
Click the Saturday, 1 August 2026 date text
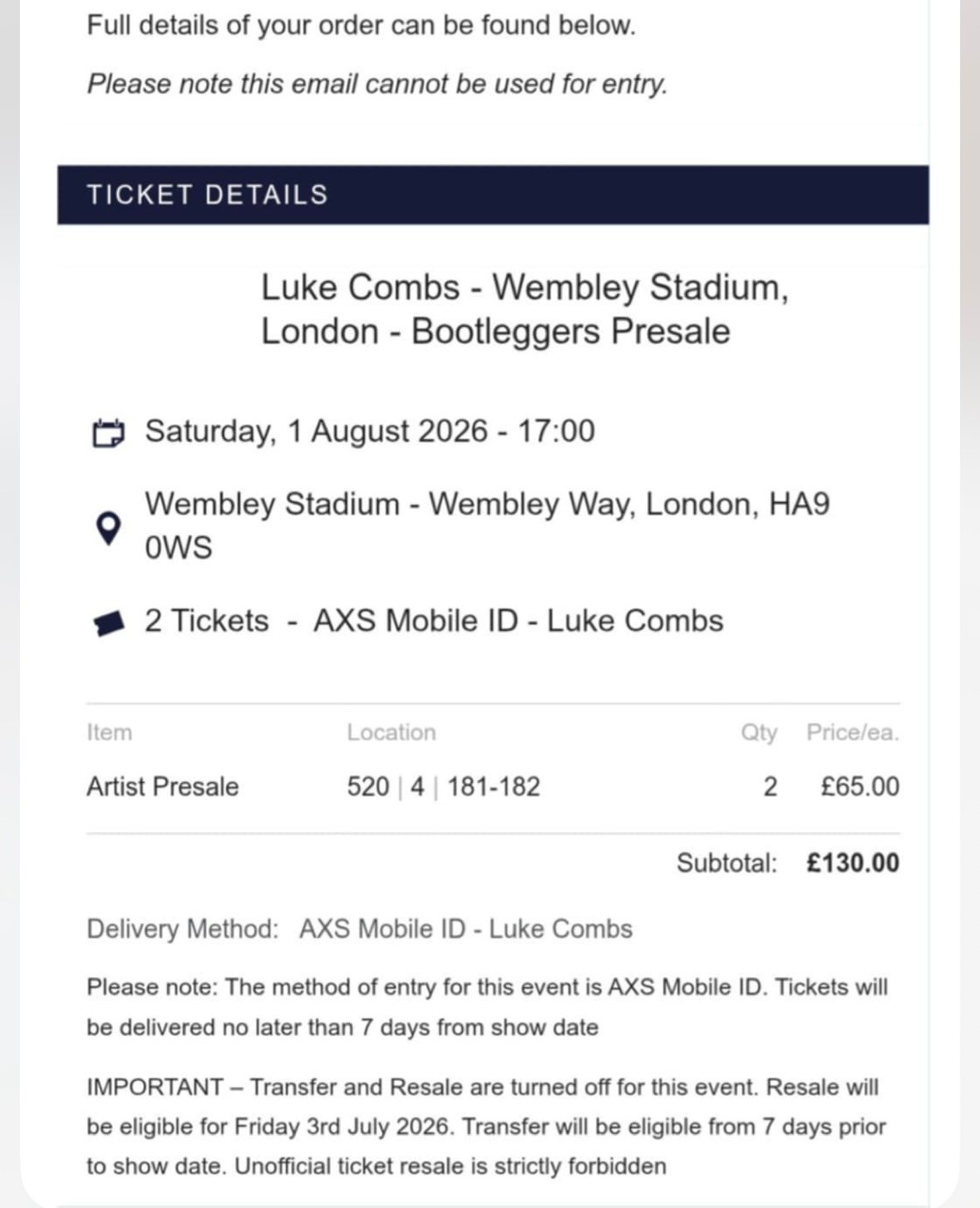coord(370,431)
